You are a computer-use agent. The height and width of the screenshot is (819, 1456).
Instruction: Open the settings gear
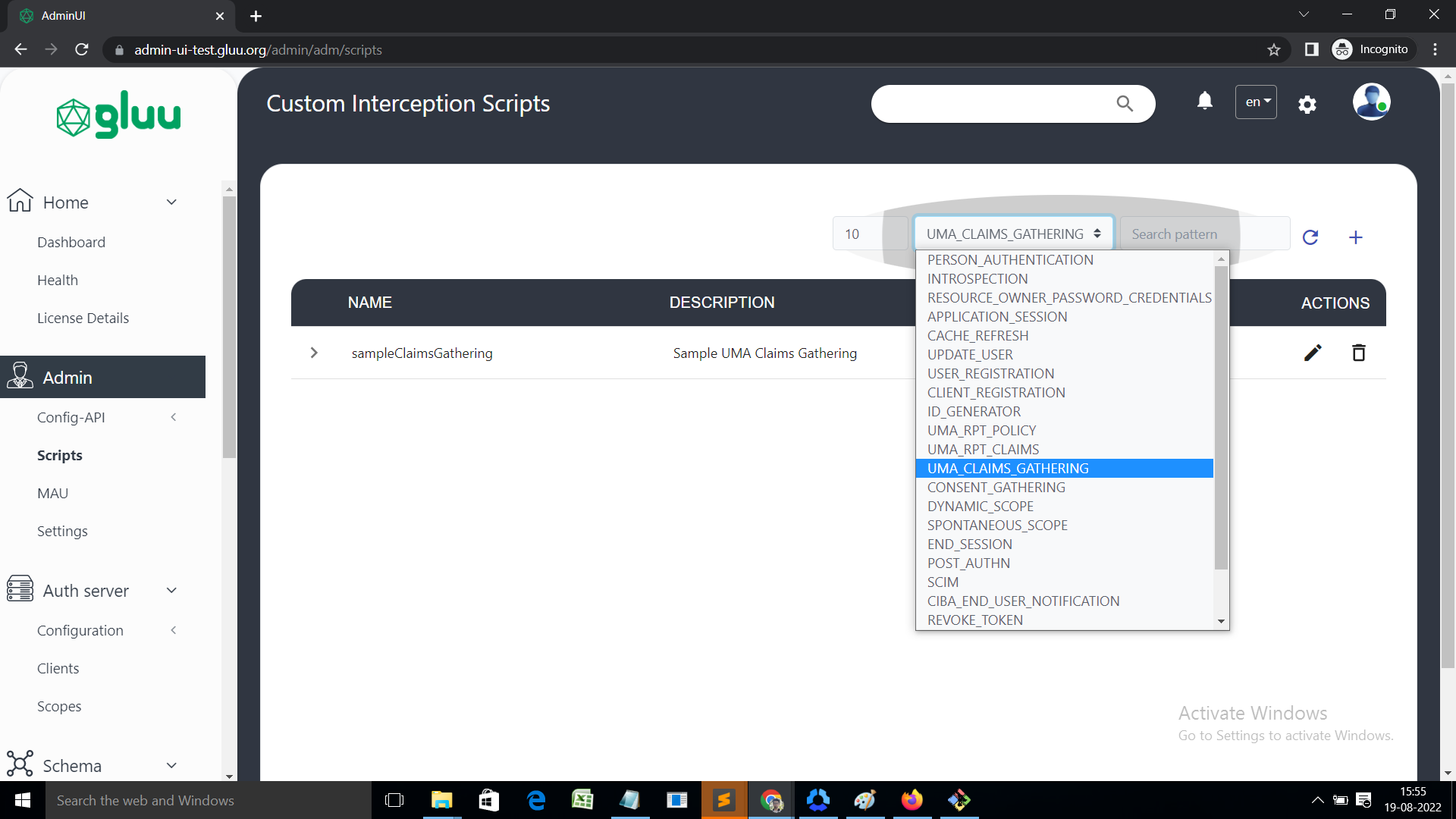click(1307, 105)
